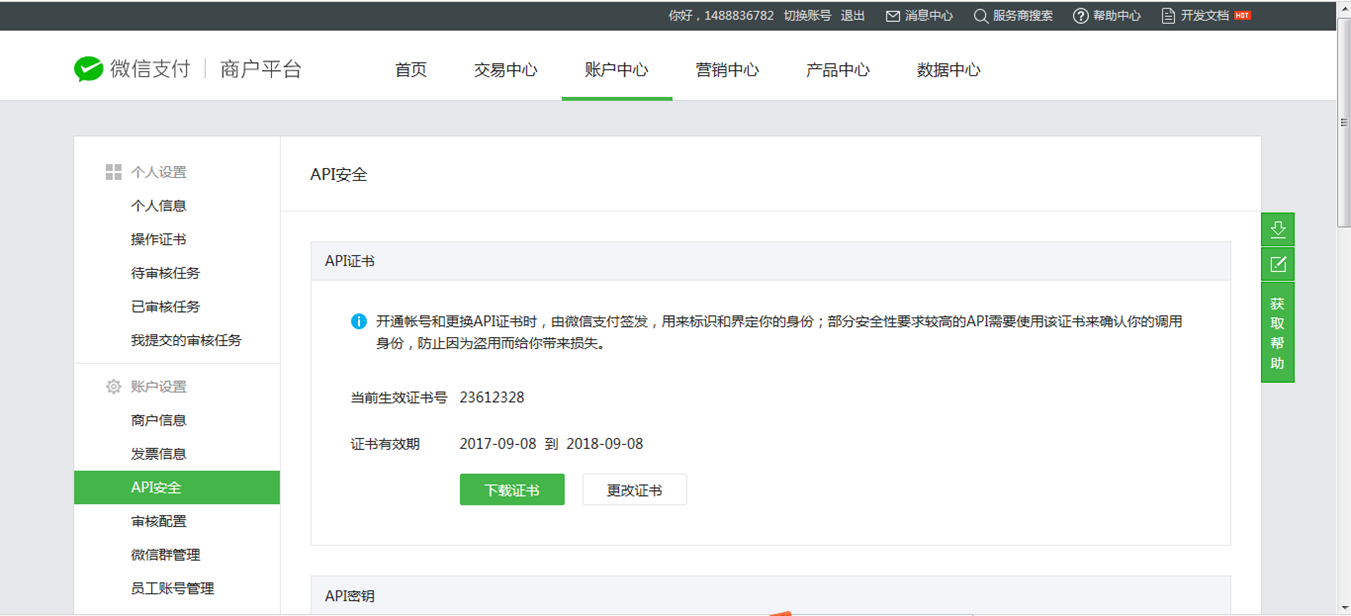Click the green edit feedback icon on right sidebar

coord(1278,264)
